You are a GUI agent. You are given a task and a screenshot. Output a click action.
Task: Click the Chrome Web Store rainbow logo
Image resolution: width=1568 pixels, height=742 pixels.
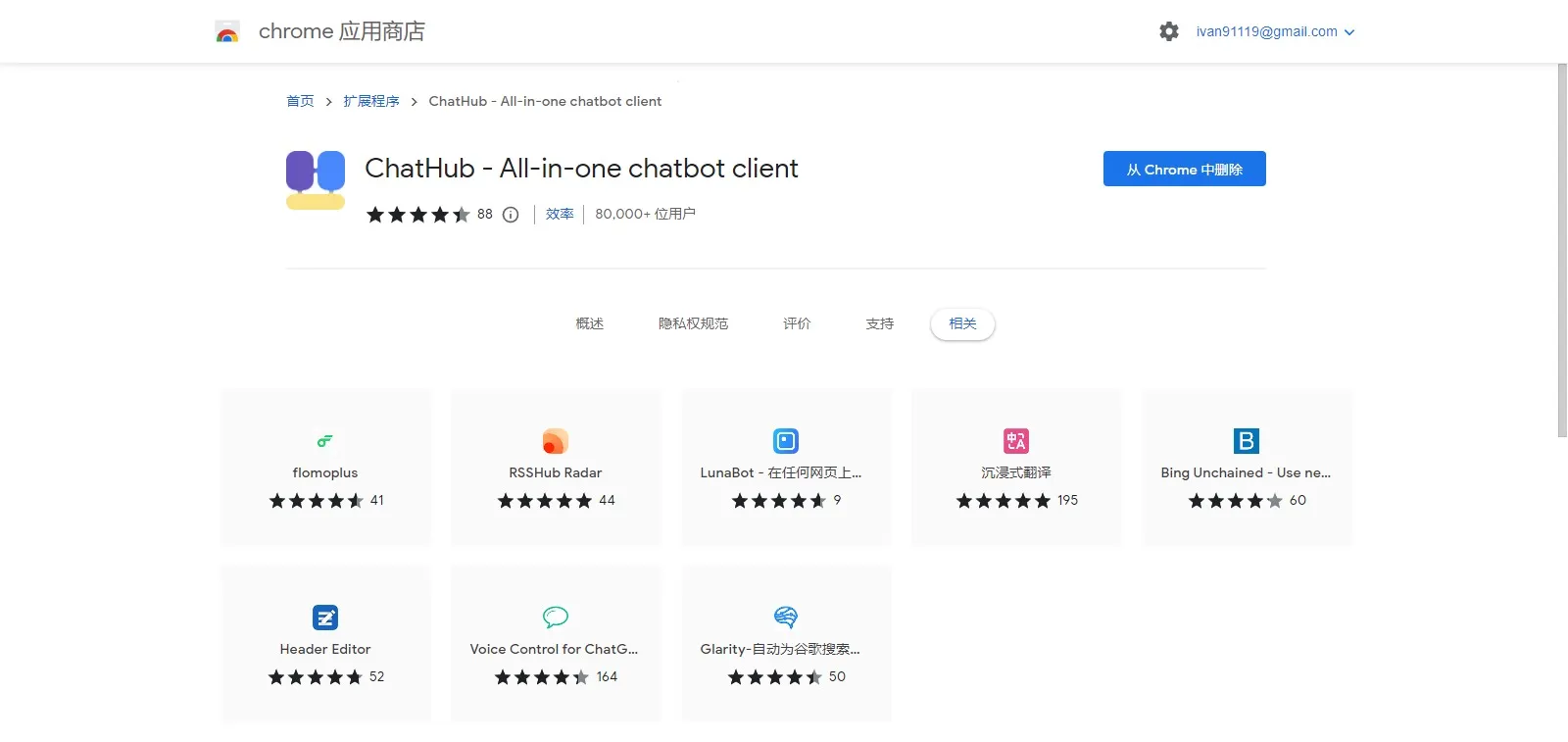[x=227, y=32]
